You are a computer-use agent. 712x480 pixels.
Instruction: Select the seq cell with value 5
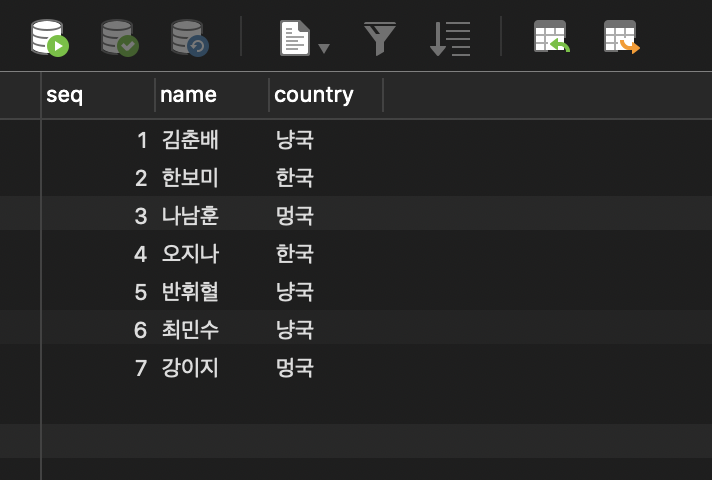(98, 292)
